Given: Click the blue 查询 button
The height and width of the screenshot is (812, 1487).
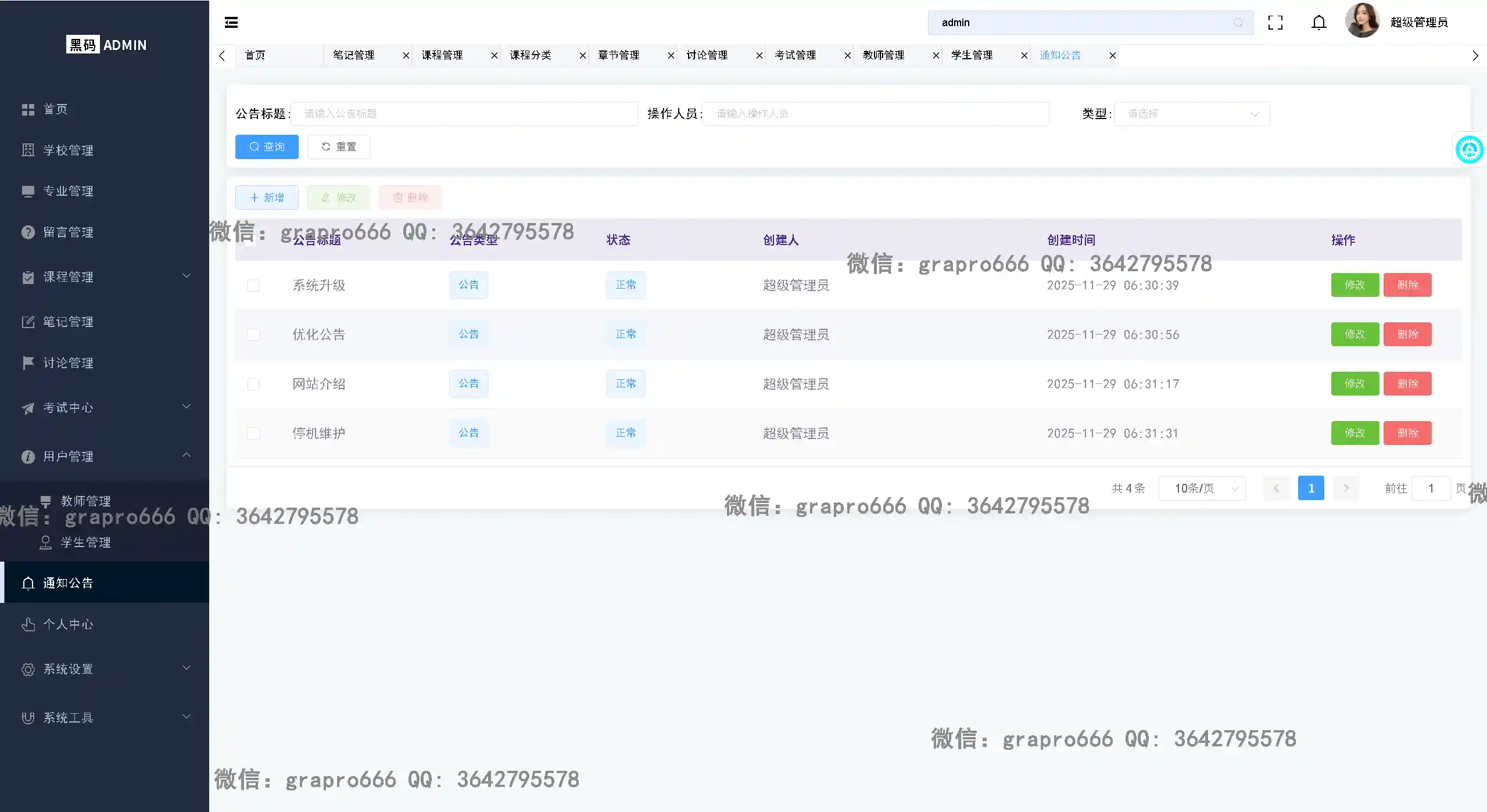Looking at the screenshot, I should tap(267, 147).
